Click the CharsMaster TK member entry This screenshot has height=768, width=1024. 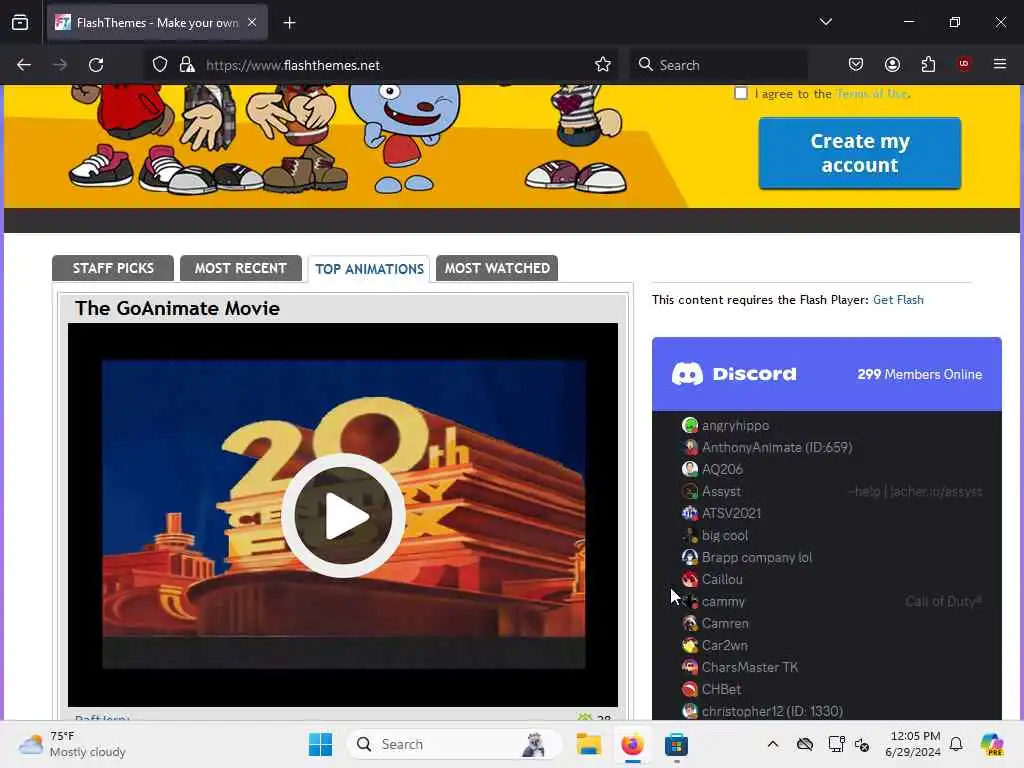(739, 667)
